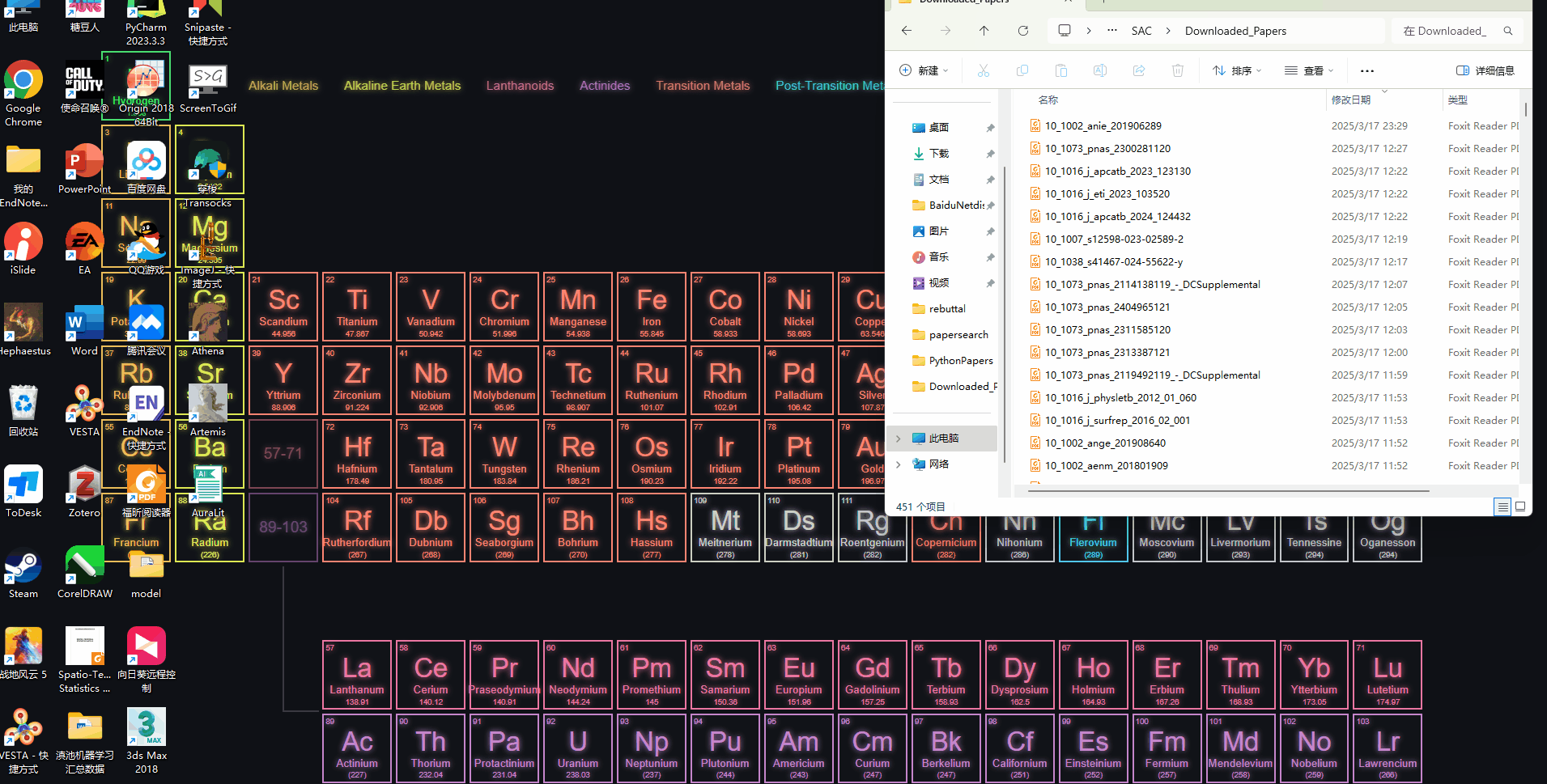Select Alkaline Earth Metals category tab

click(x=402, y=86)
